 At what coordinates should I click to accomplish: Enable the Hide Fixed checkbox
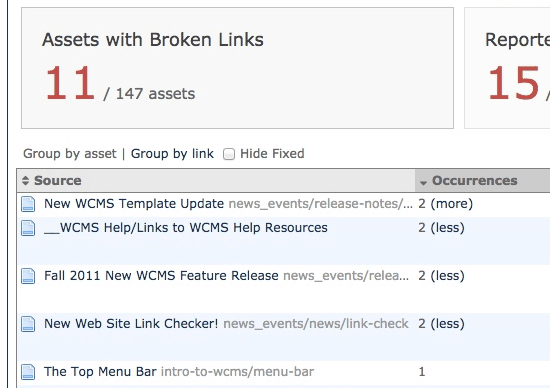(229, 154)
